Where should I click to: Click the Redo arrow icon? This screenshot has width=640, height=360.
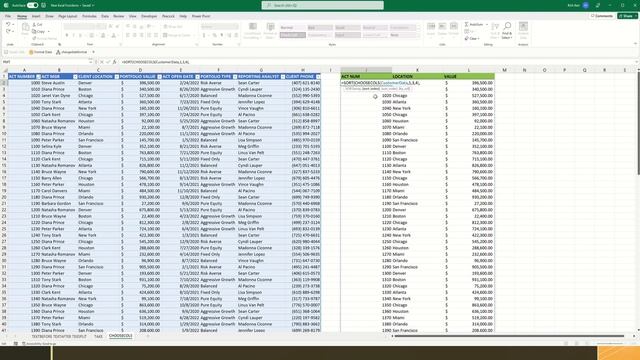point(8,31)
